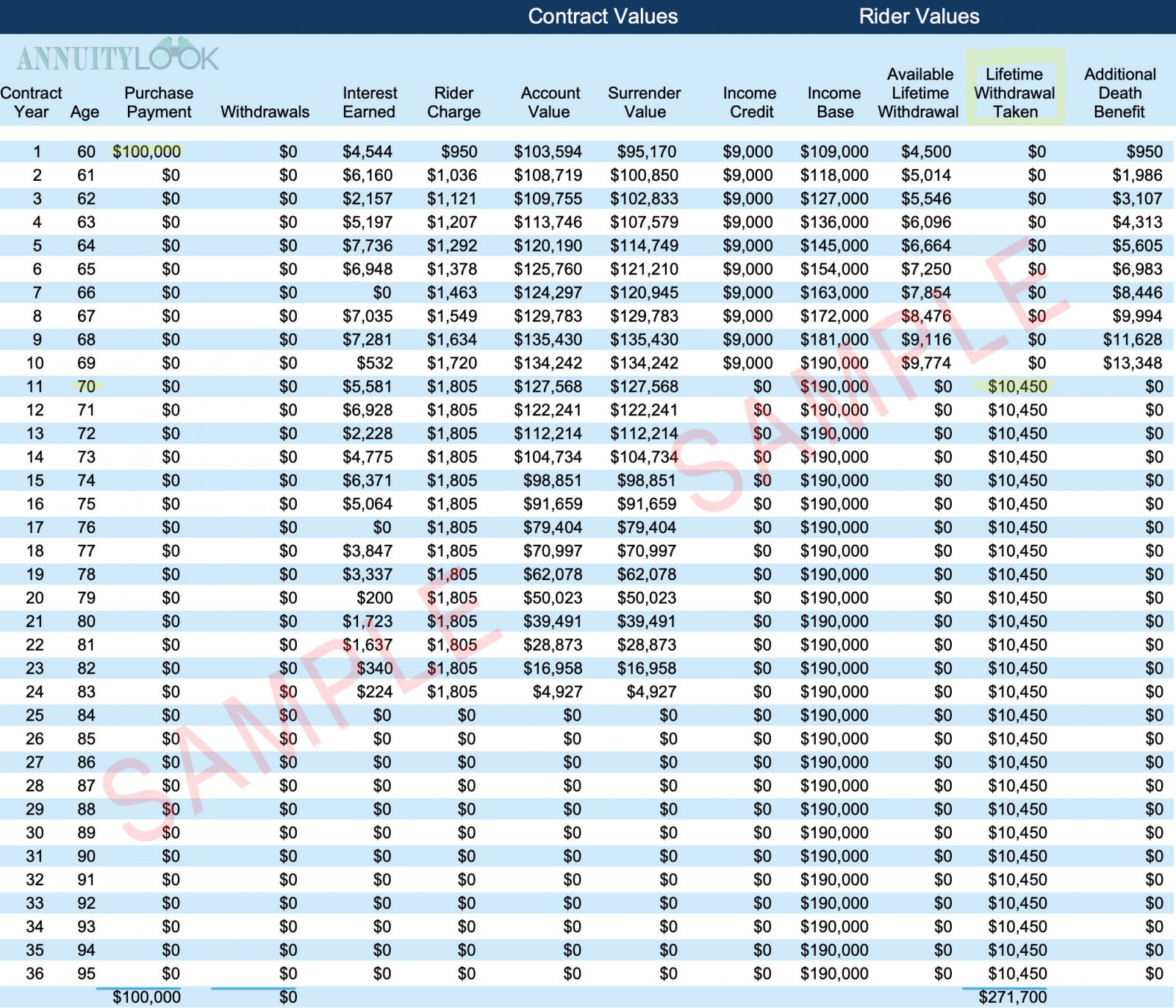
Task: Click the $271,700 total withdrawals cell
Action: [x=1013, y=997]
